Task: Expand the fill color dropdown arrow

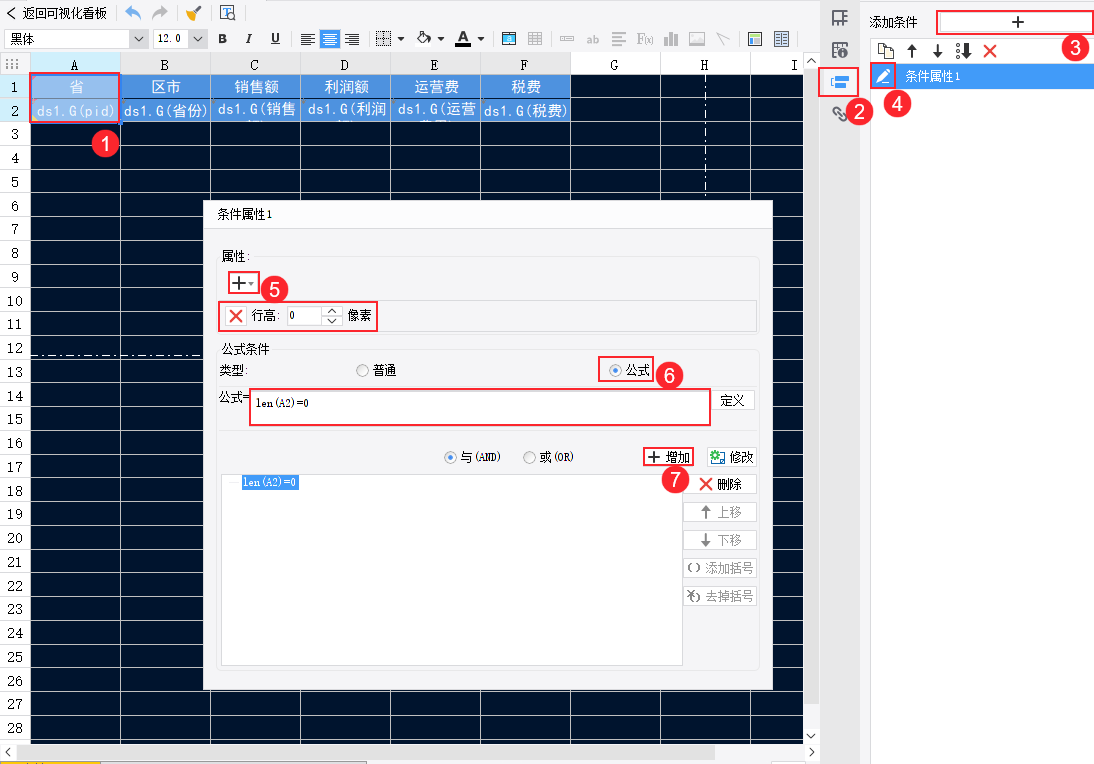Action: coord(441,39)
